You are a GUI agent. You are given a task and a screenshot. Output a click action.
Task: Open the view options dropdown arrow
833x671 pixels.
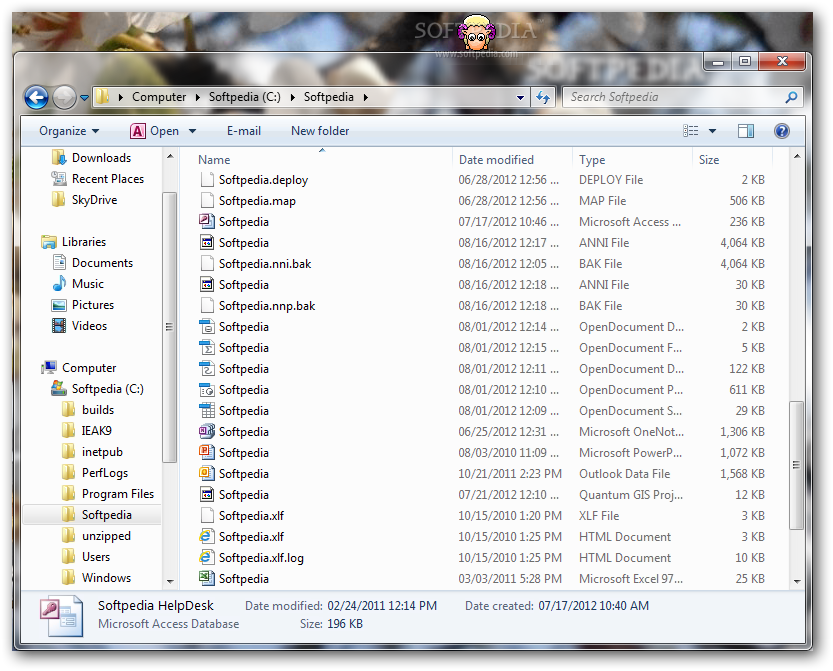pyautogui.click(x=712, y=131)
